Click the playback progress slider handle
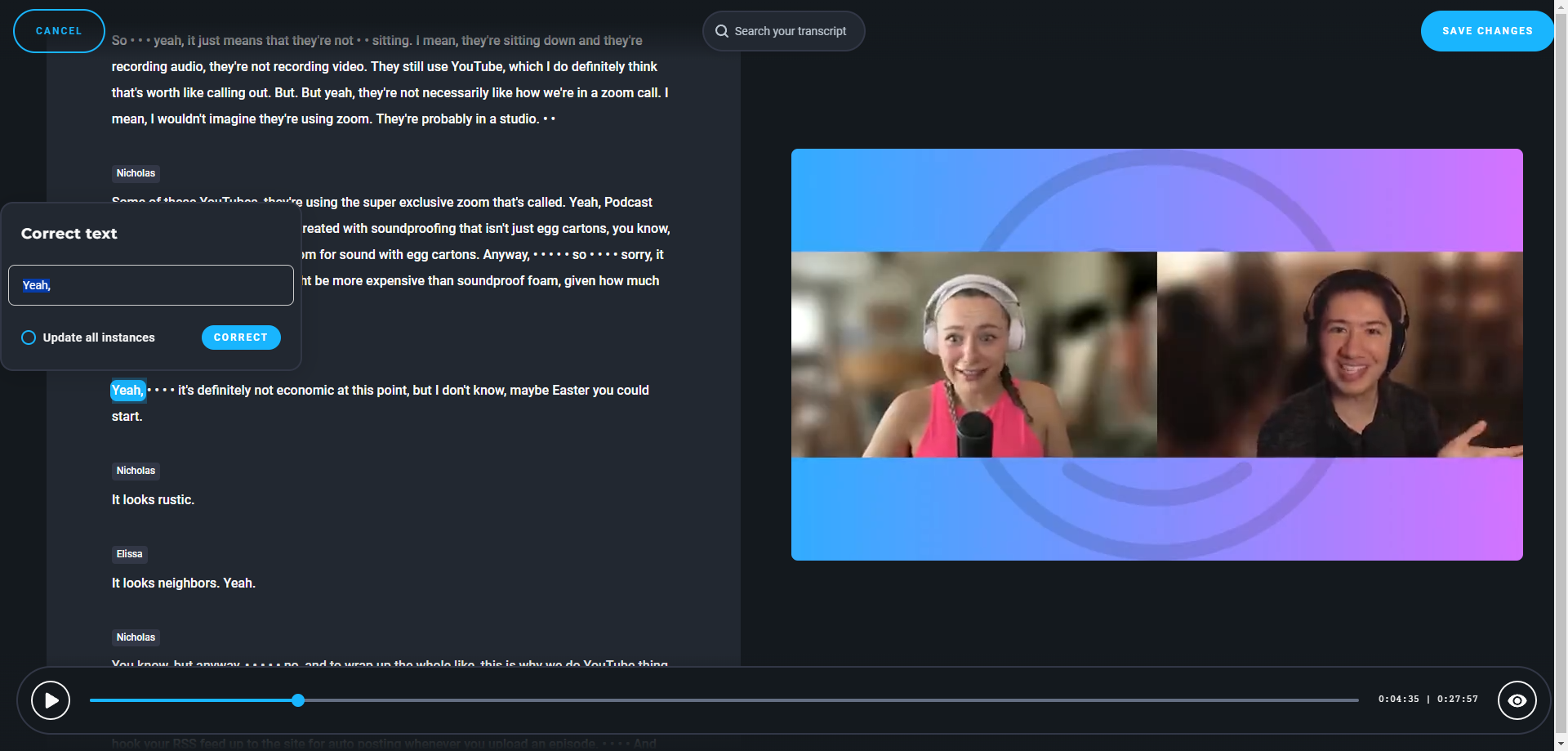This screenshot has width=1568, height=751. tap(298, 700)
